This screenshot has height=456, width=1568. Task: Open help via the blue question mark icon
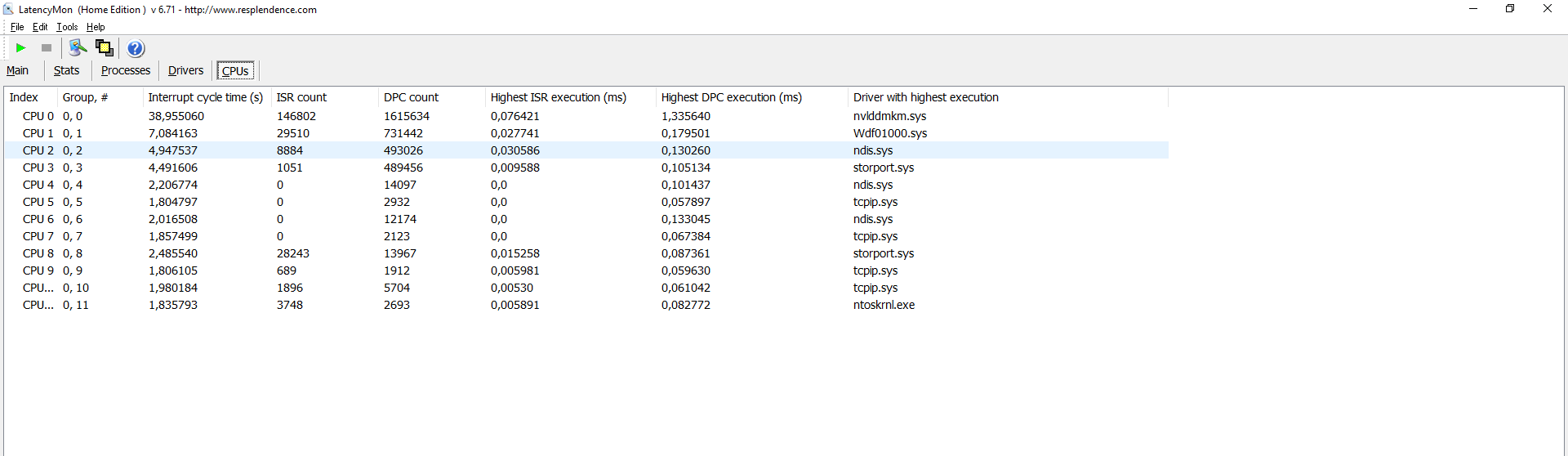pyautogui.click(x=136, y=48)
